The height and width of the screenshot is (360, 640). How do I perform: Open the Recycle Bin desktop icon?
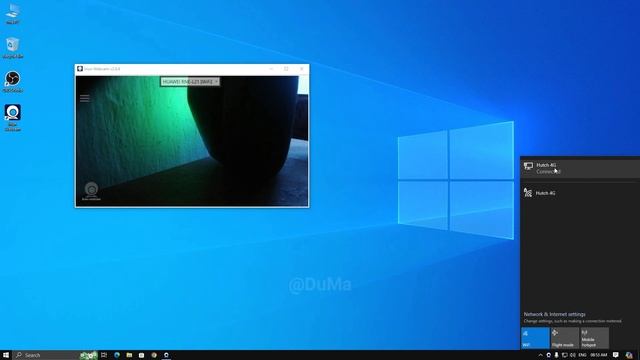click(13, 47)
